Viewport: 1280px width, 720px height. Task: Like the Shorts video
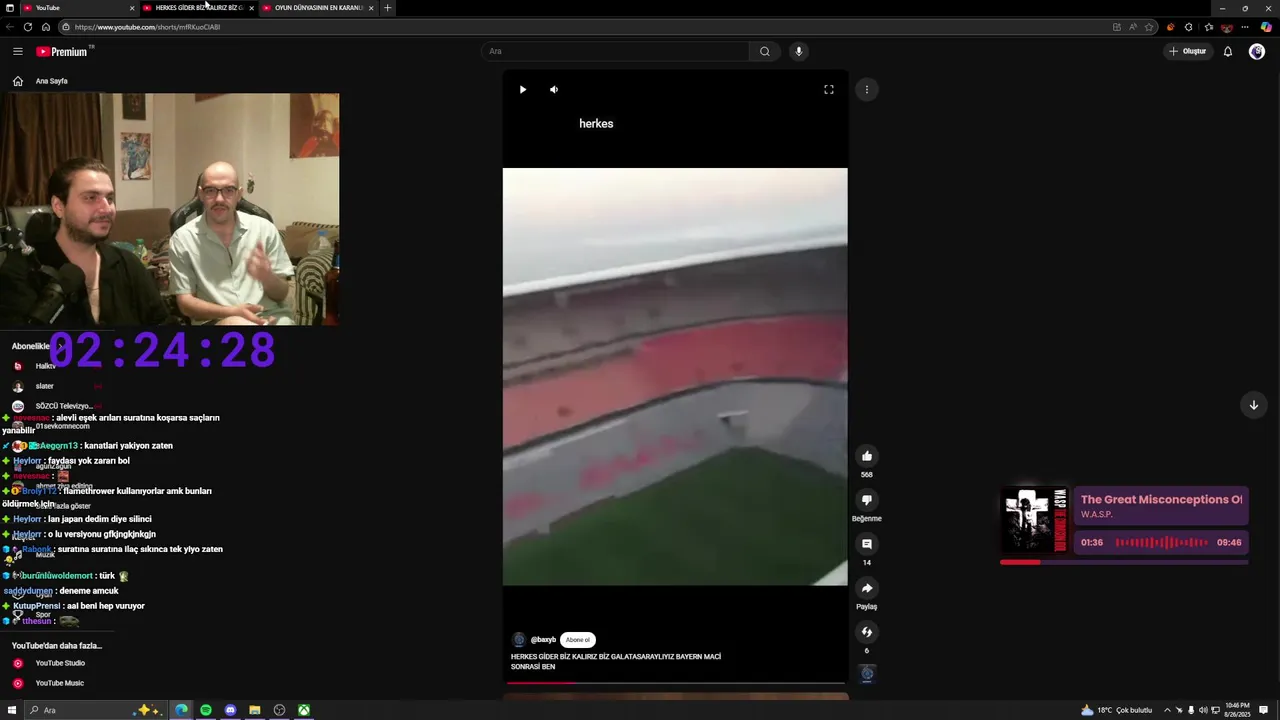[x=867, y=456]
